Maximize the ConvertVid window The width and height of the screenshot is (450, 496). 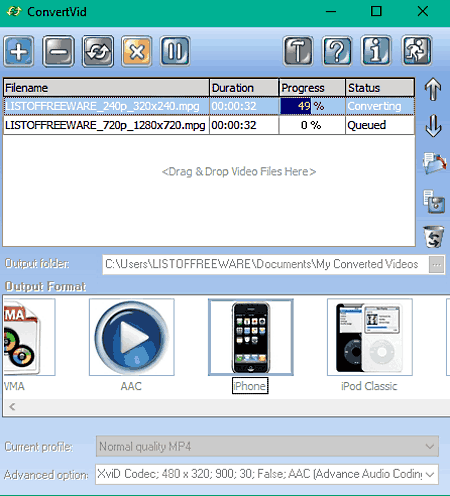(x=376, y=12)
